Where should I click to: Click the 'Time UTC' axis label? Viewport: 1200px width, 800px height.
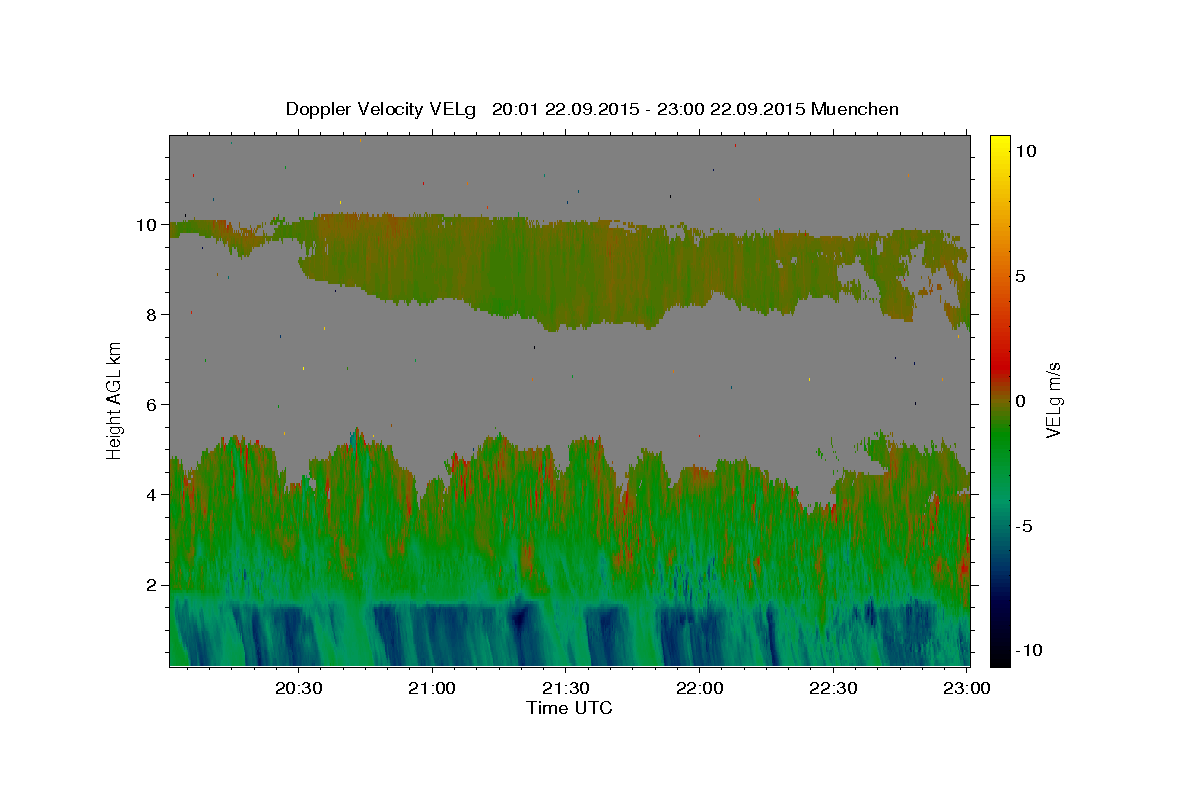(569, 708)
